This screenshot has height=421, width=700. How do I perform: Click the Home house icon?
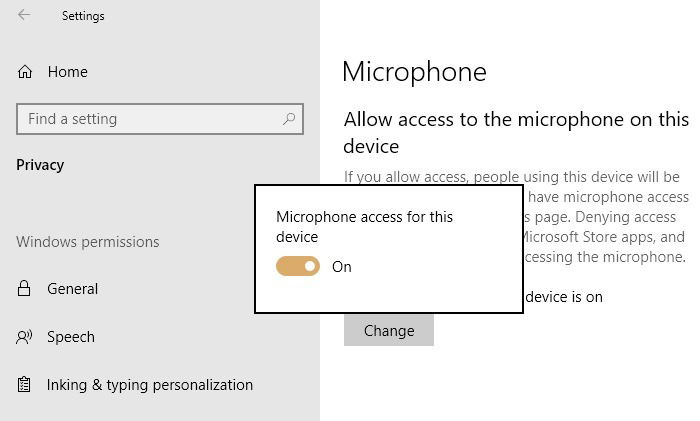[x=25, y=71]
